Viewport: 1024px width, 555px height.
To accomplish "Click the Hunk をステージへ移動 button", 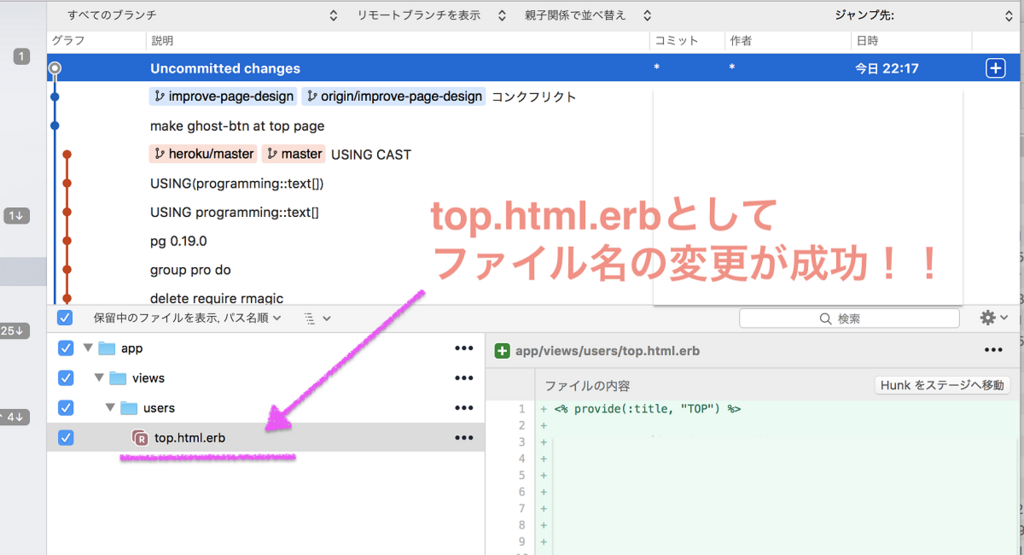I will [942, 385].
